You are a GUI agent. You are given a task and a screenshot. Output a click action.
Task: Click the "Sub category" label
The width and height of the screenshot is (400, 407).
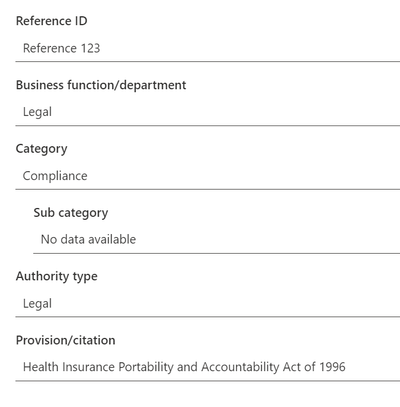coord(71,213)
